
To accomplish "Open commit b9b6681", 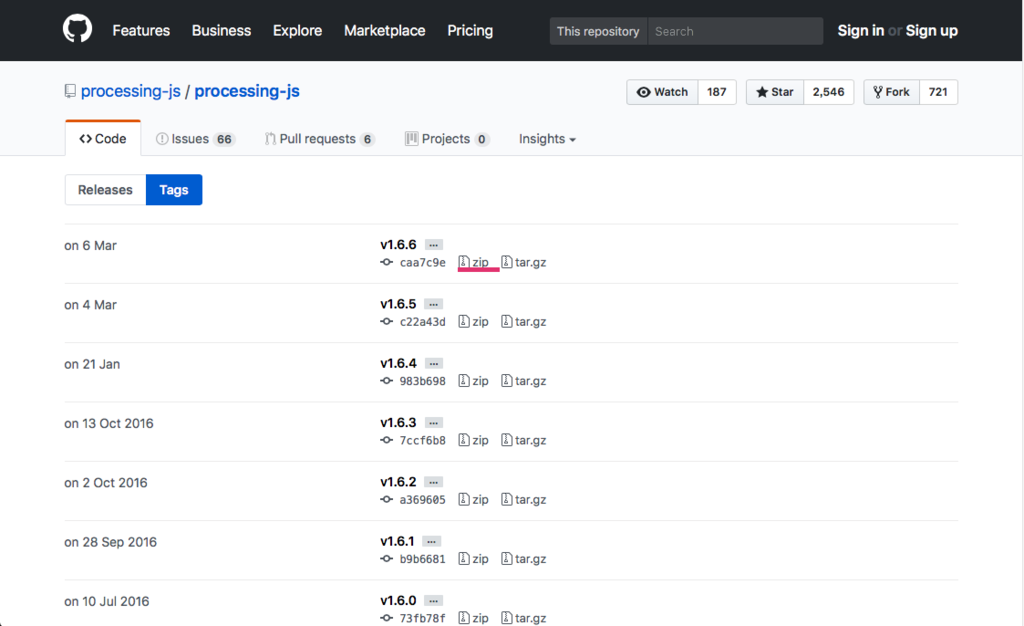I will click(423, 559).
